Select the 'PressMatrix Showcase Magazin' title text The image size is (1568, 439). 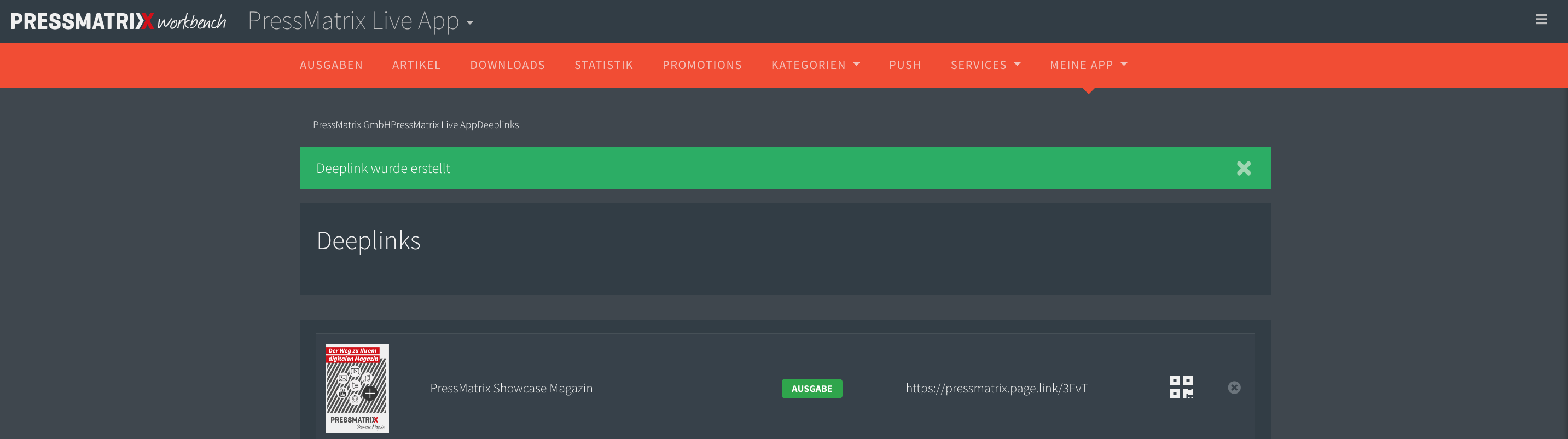pyautogui.click(x=512, y=389)
